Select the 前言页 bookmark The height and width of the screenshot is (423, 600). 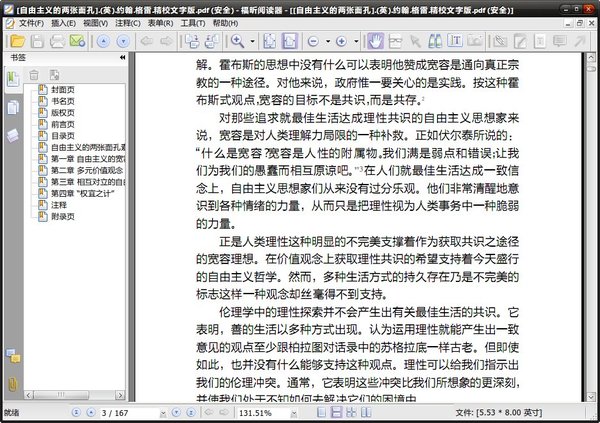click(x=63, y=124)
